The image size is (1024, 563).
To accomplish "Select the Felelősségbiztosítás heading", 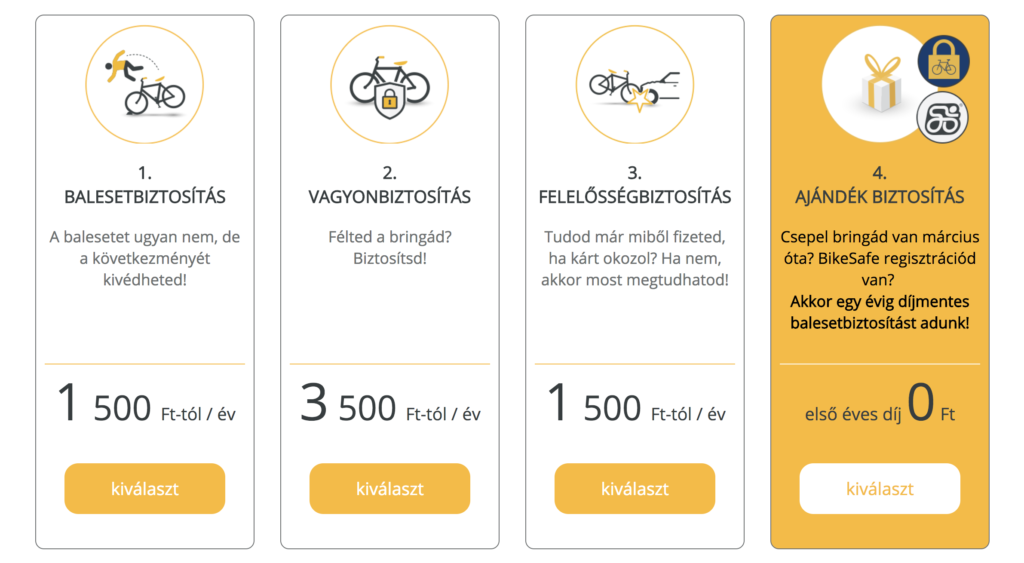I will 634,197.
